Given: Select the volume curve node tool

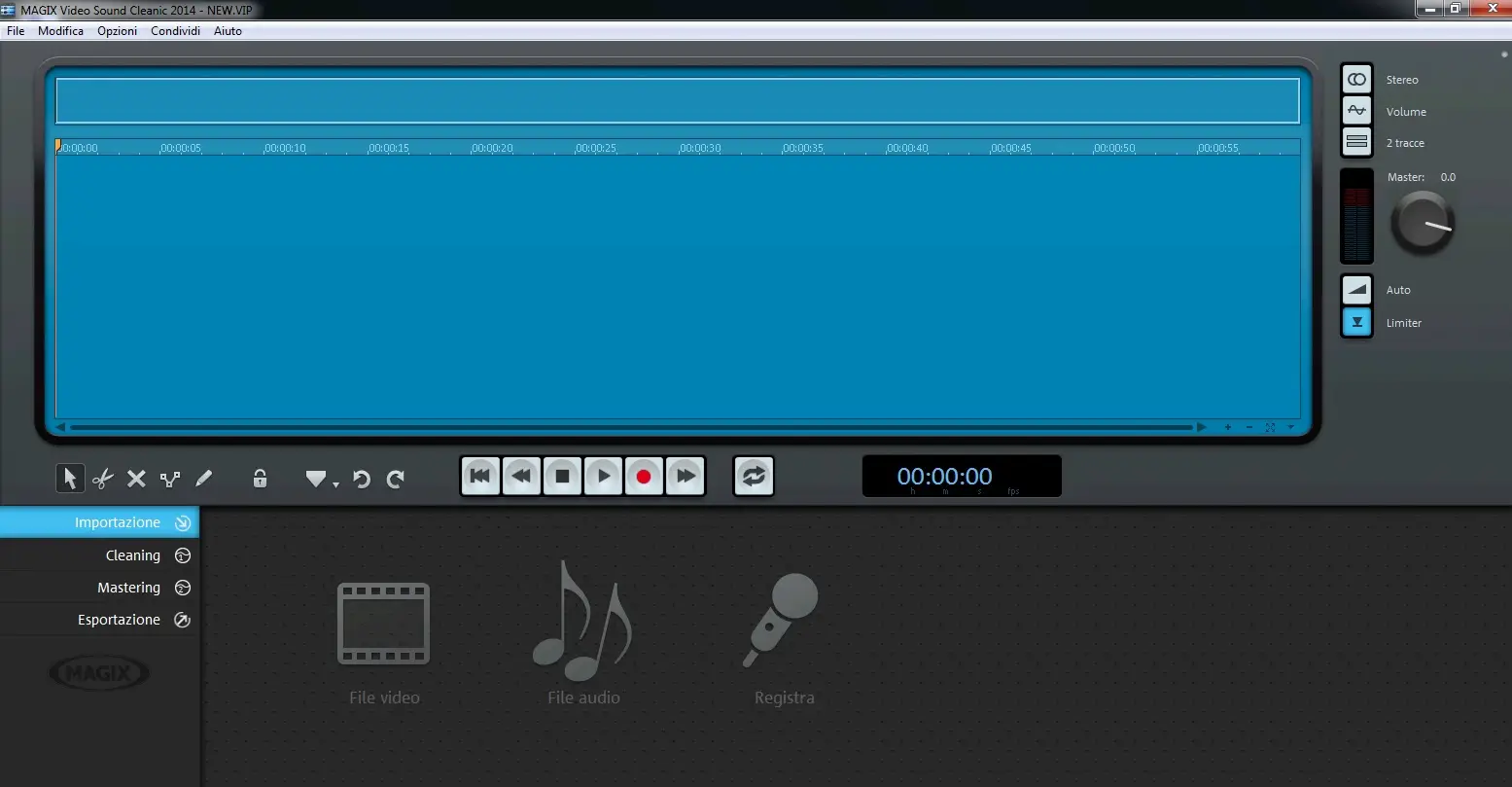Looking at the screenshot, I should coord(170,479).
